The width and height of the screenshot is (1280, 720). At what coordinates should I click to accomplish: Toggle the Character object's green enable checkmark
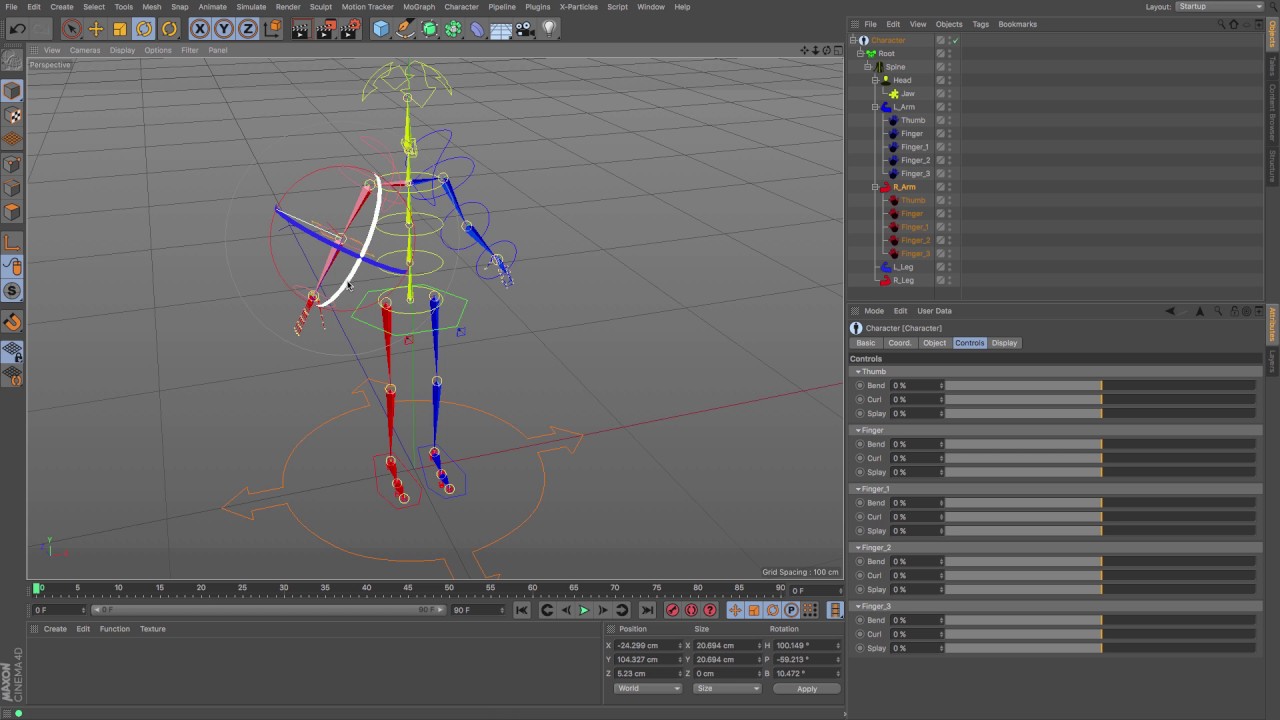[x=955, y=40]
